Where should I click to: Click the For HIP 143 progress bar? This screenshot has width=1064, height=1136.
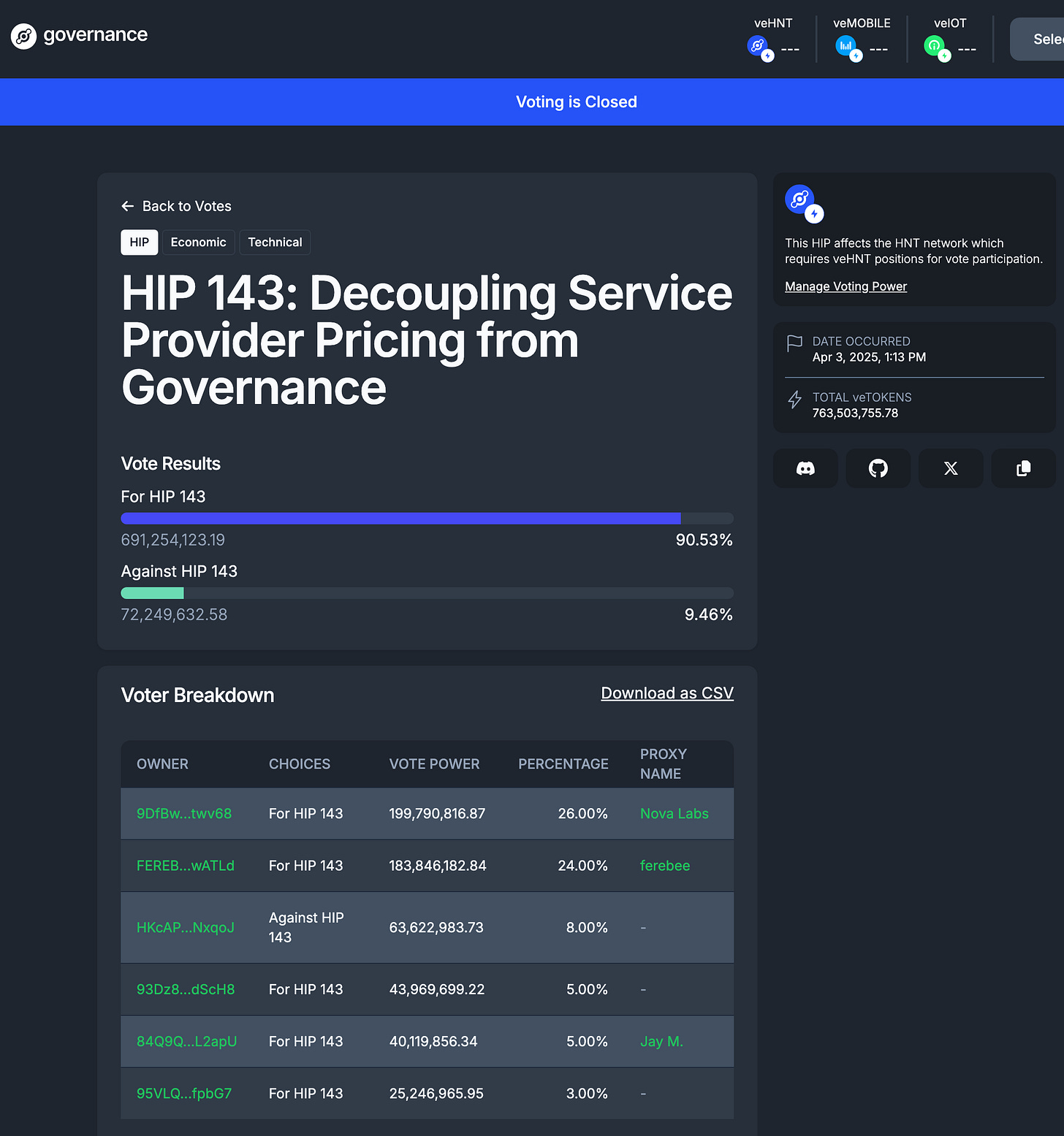[x=427, y=519]
